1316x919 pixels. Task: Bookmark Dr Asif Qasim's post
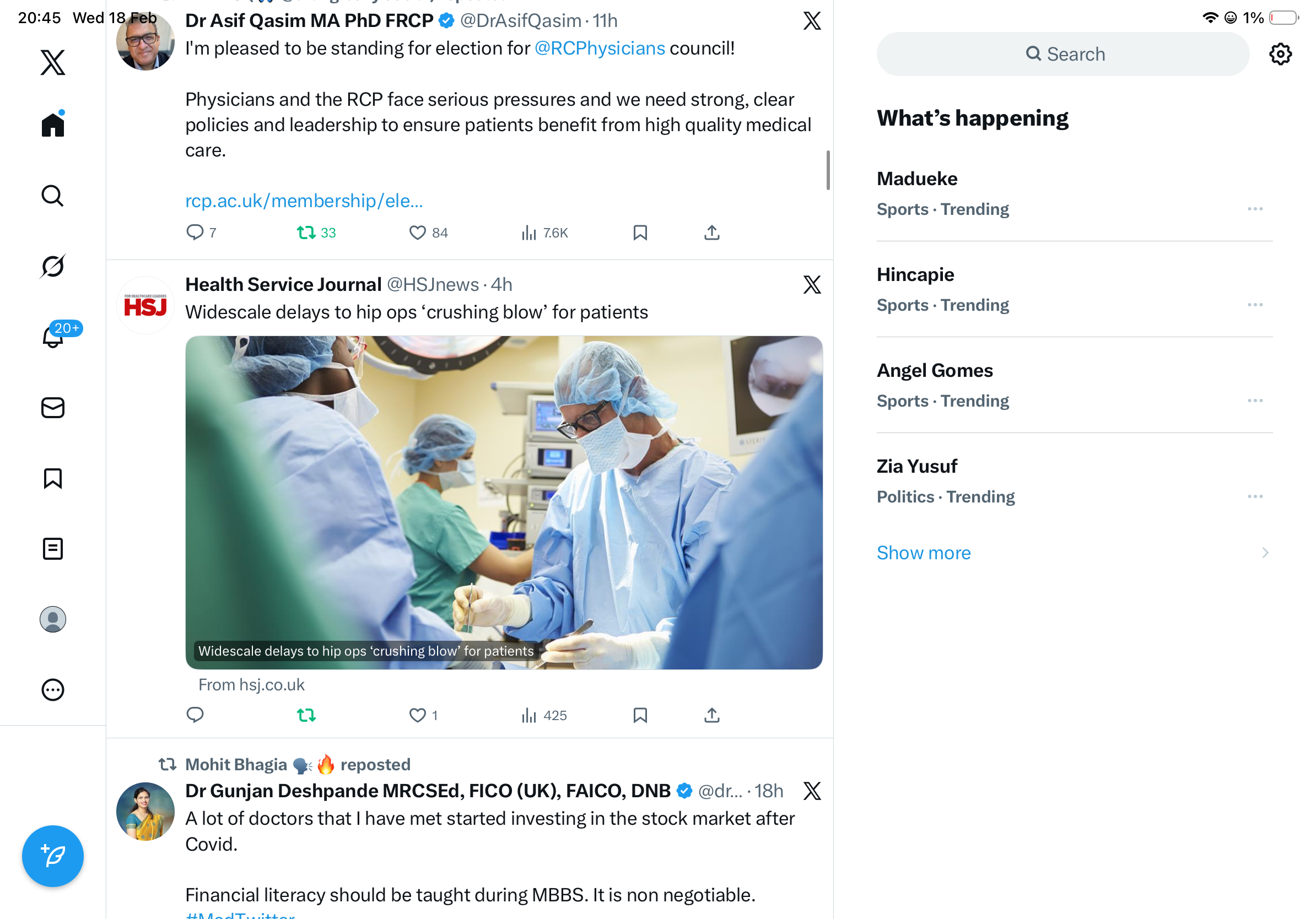coord(640,233)
